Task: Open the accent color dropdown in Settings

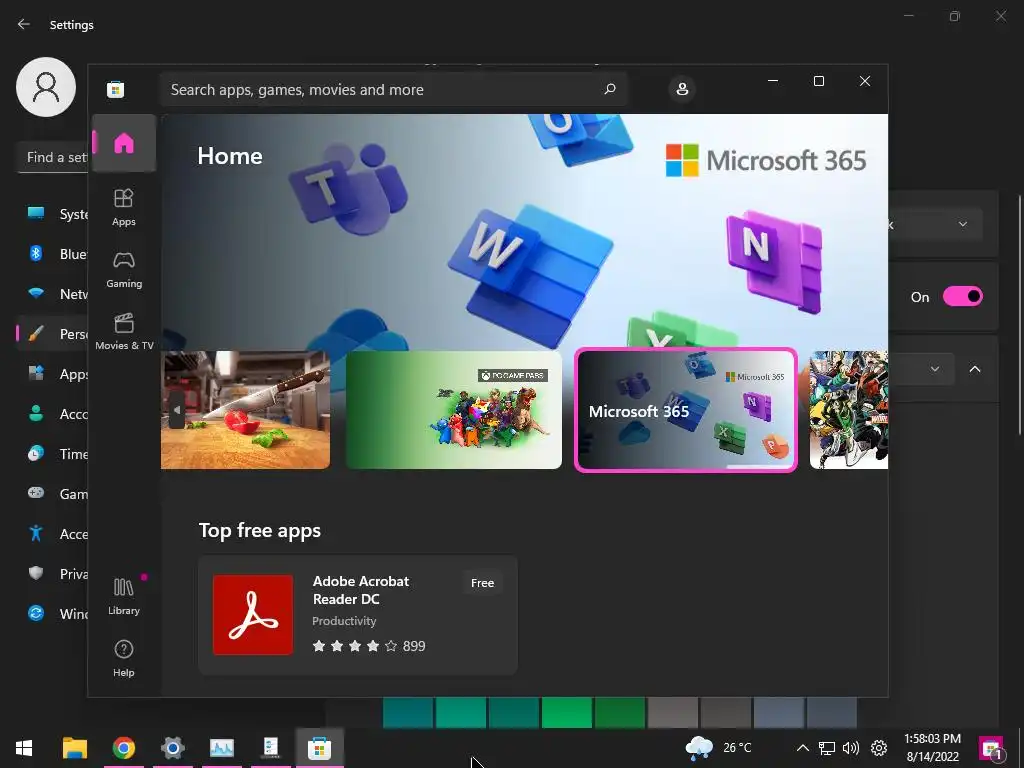Action: [x=922, y=369]
